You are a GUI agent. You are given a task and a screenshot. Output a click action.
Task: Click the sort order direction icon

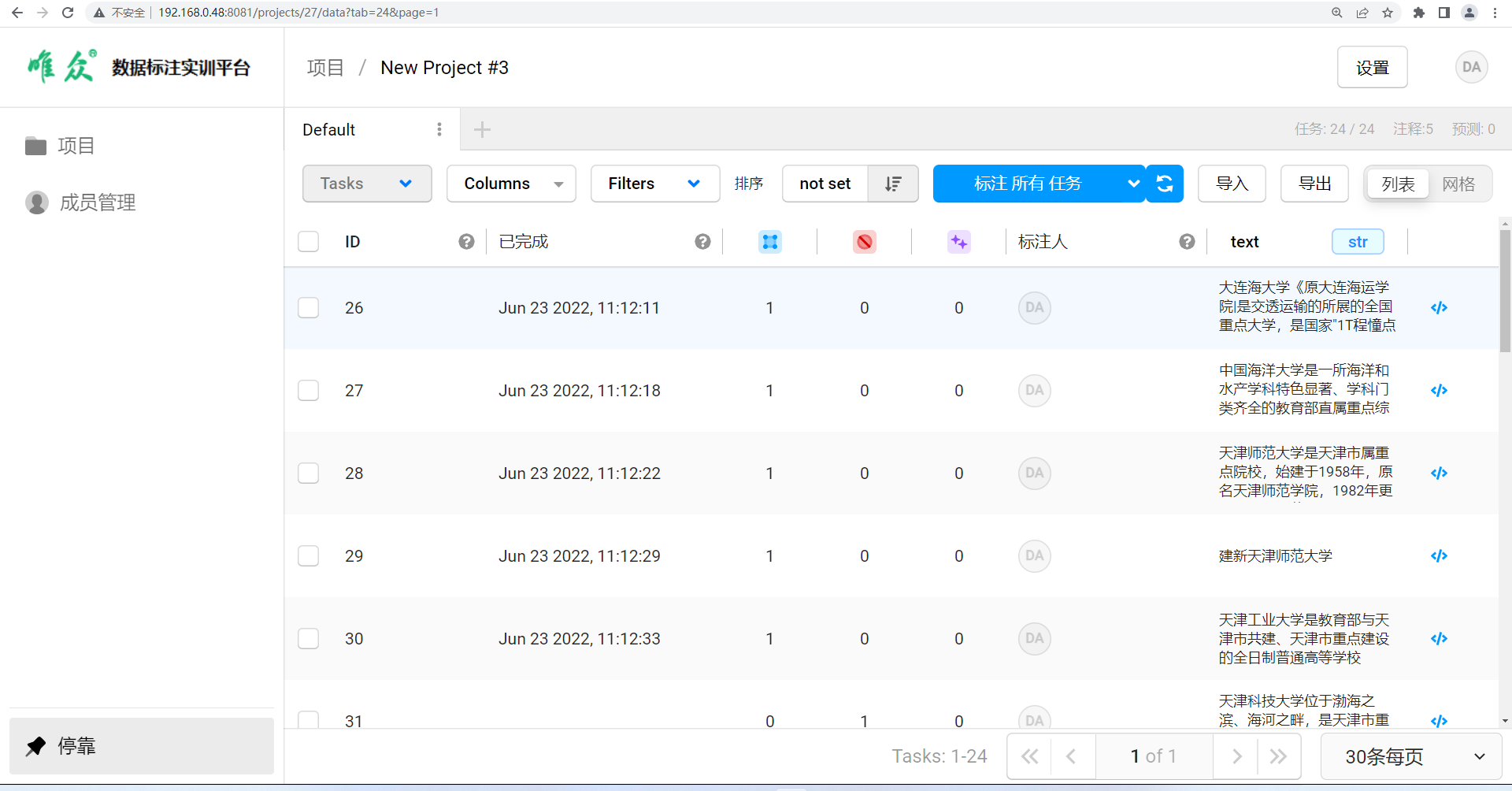point(892,184)
